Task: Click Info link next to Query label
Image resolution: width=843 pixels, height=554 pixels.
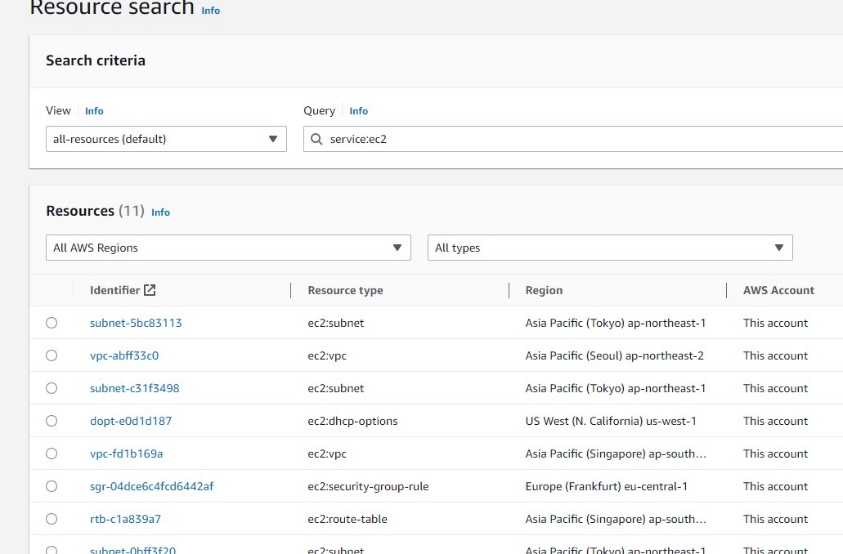Action: [x=358, y=111]
